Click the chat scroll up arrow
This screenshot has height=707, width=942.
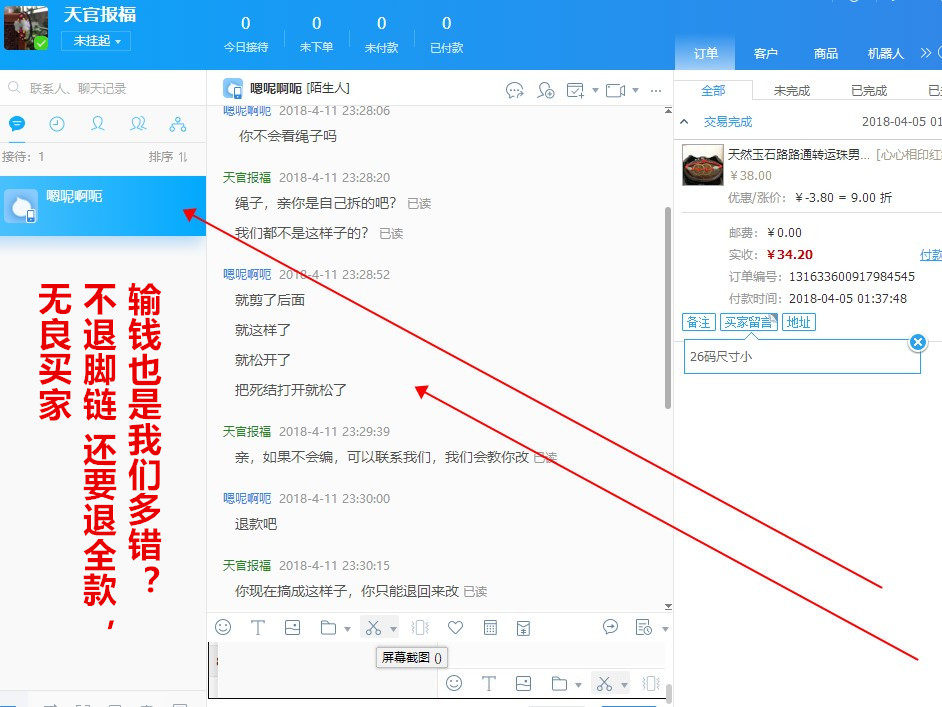click(x=668, y=111)
